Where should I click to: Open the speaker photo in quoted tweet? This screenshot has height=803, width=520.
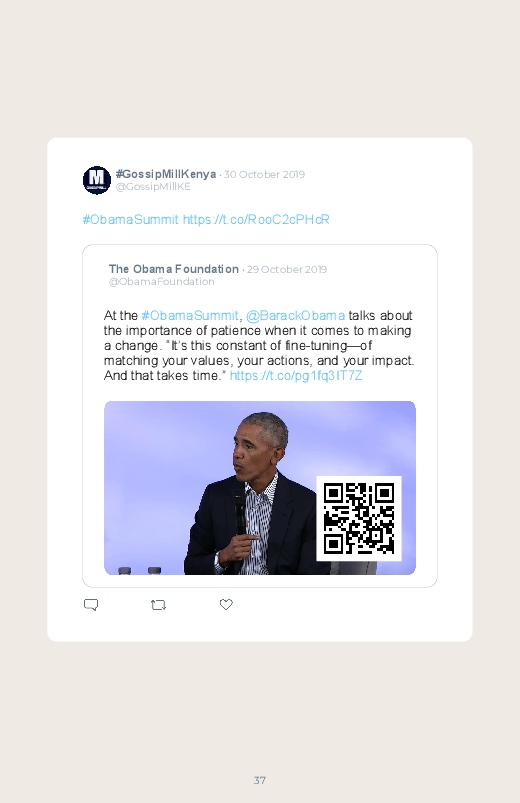260,488
